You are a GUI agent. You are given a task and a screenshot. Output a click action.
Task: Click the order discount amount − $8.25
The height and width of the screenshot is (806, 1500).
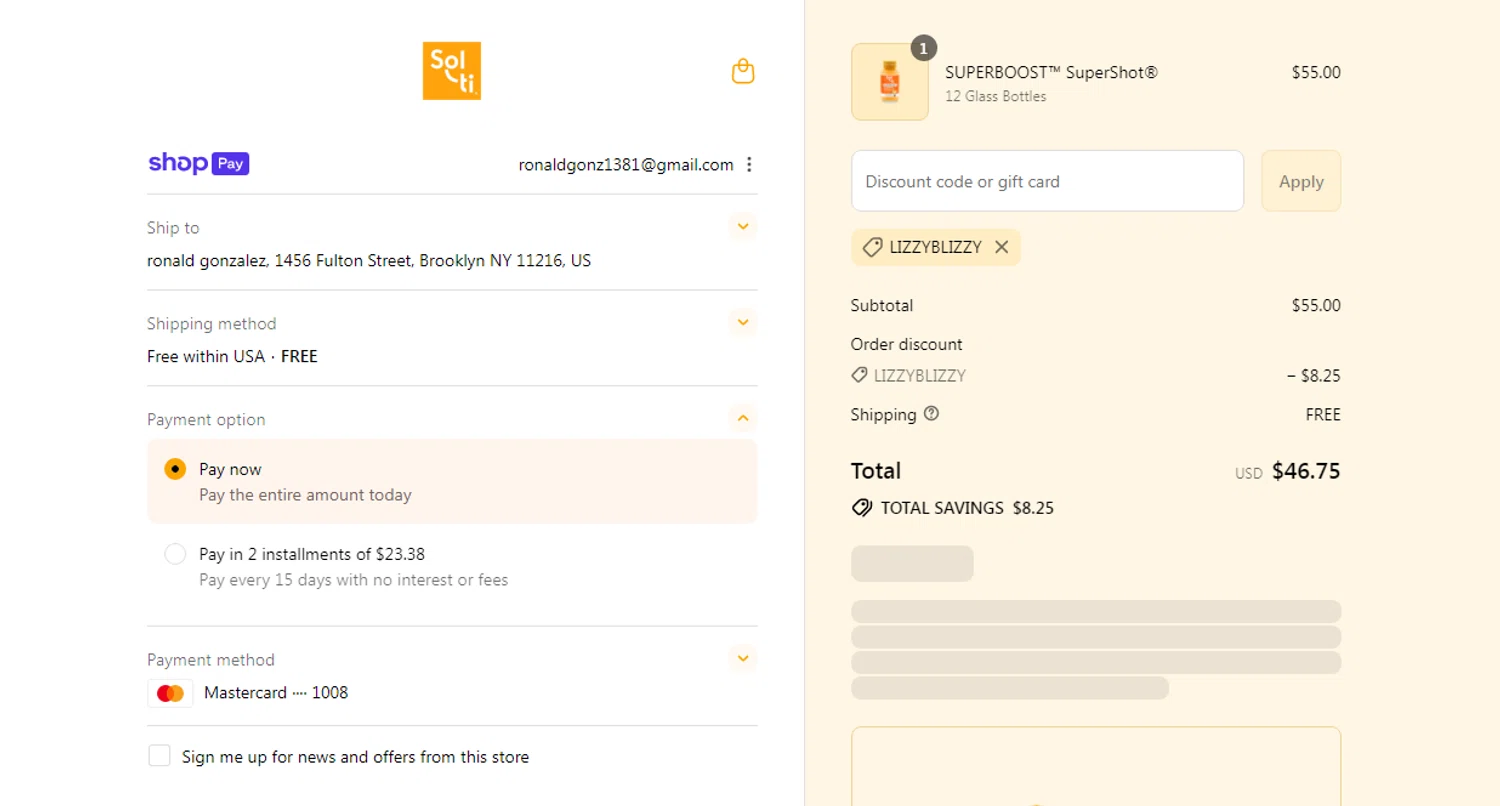tap(1313, 377)
